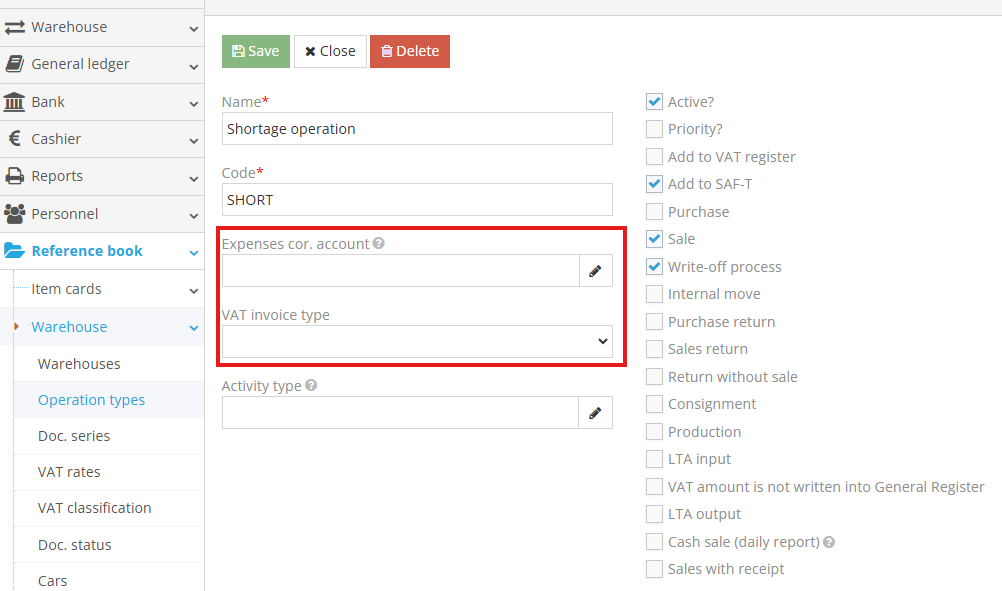Viewport: 1002px width, 591px height.
Task: Enable the Add to VAT register checkbox
Action: pyautogui.click(x=654, y=157)
